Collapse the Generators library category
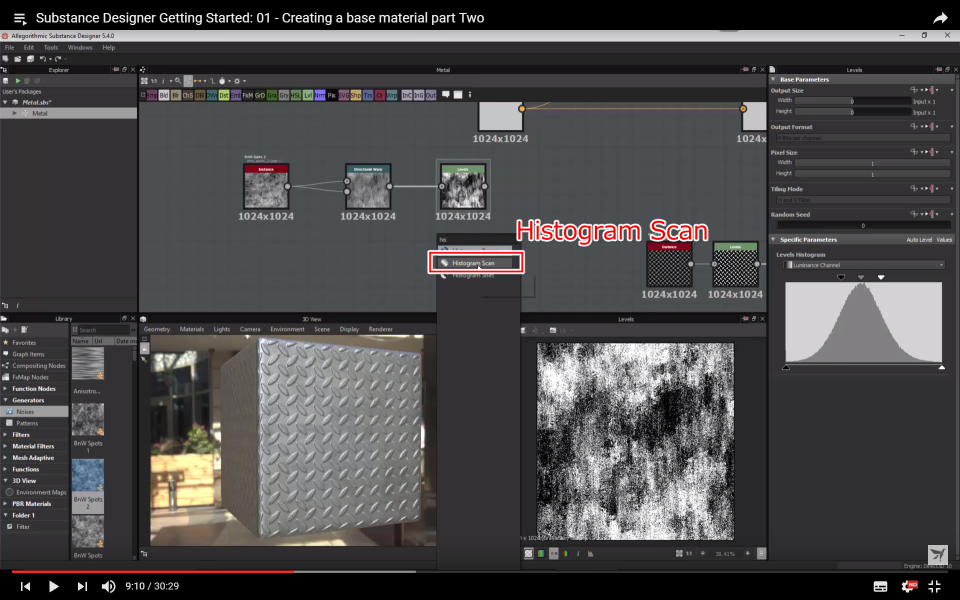 click(6, 400)
